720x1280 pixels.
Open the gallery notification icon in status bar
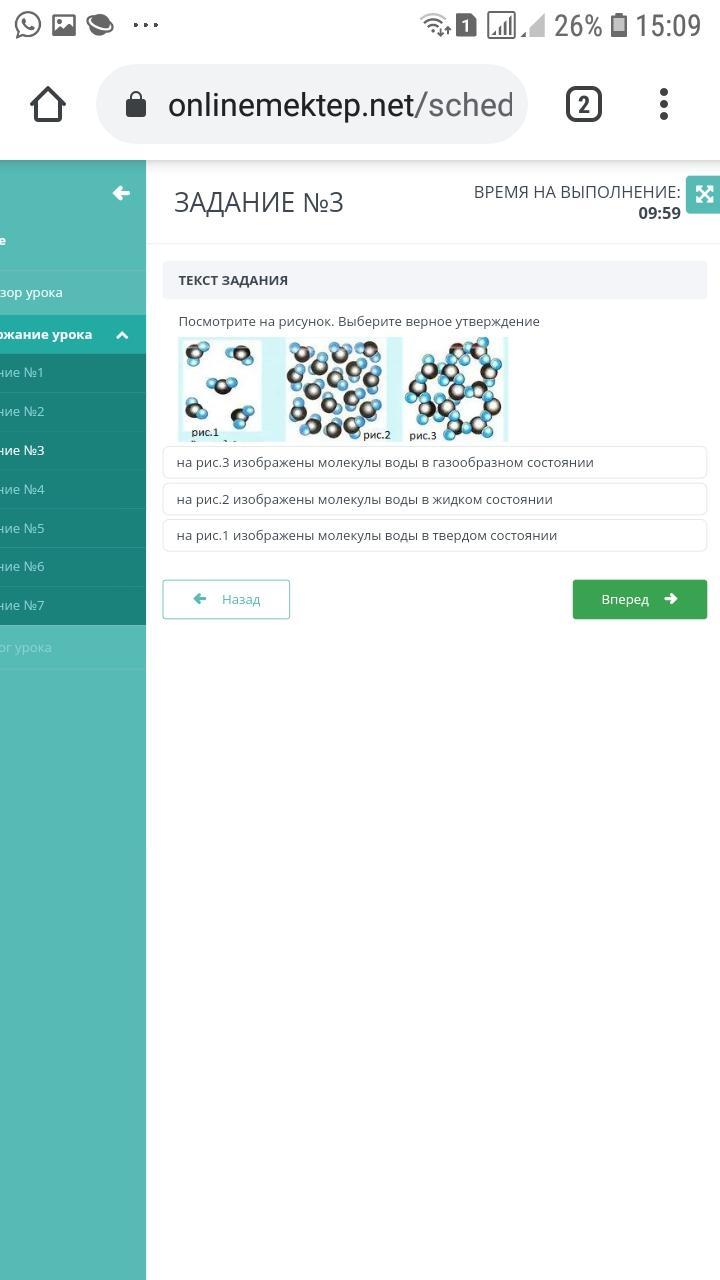tap(64, 25)
